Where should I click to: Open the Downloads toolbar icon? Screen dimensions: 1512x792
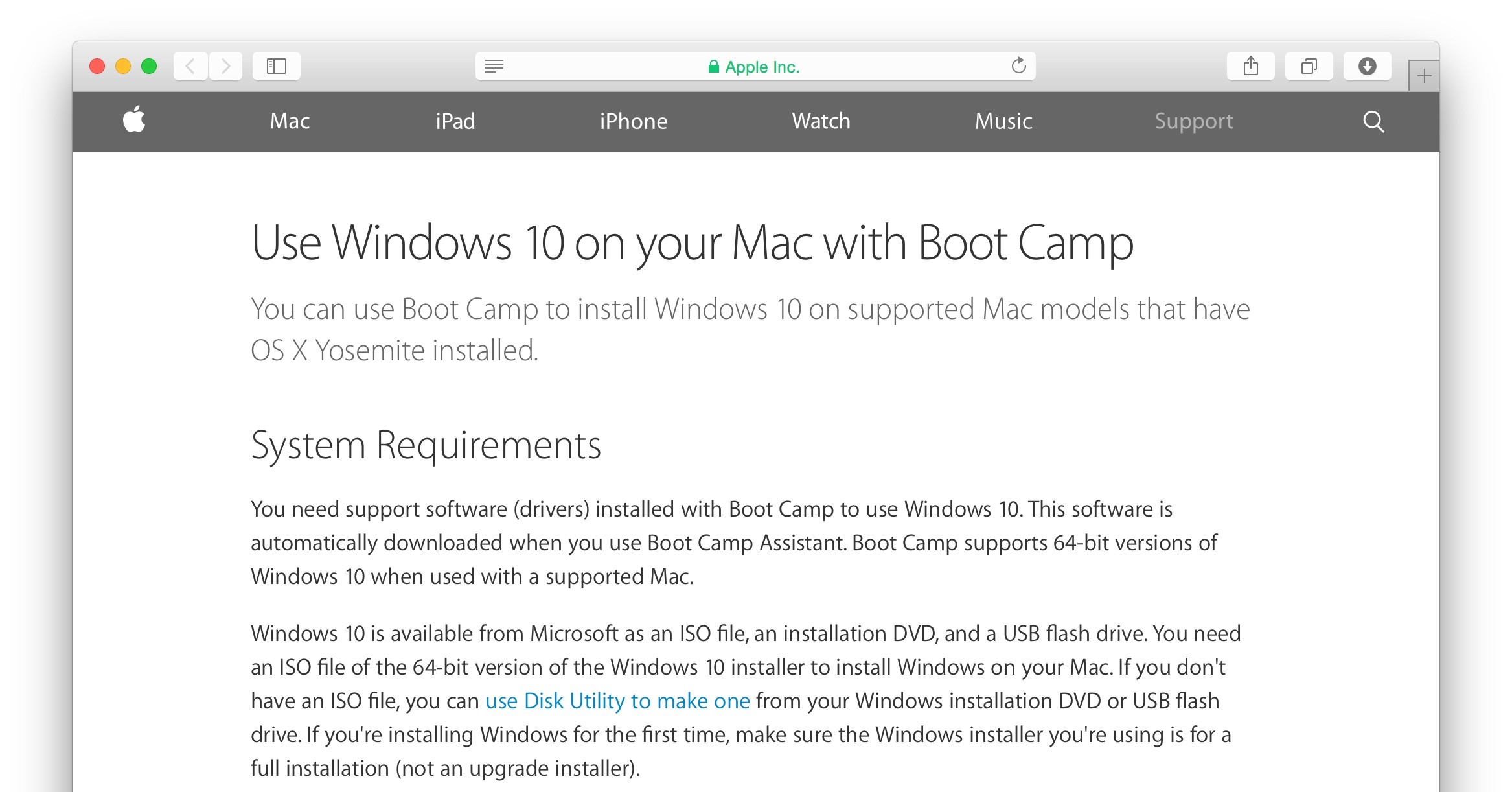[1367, 66]
